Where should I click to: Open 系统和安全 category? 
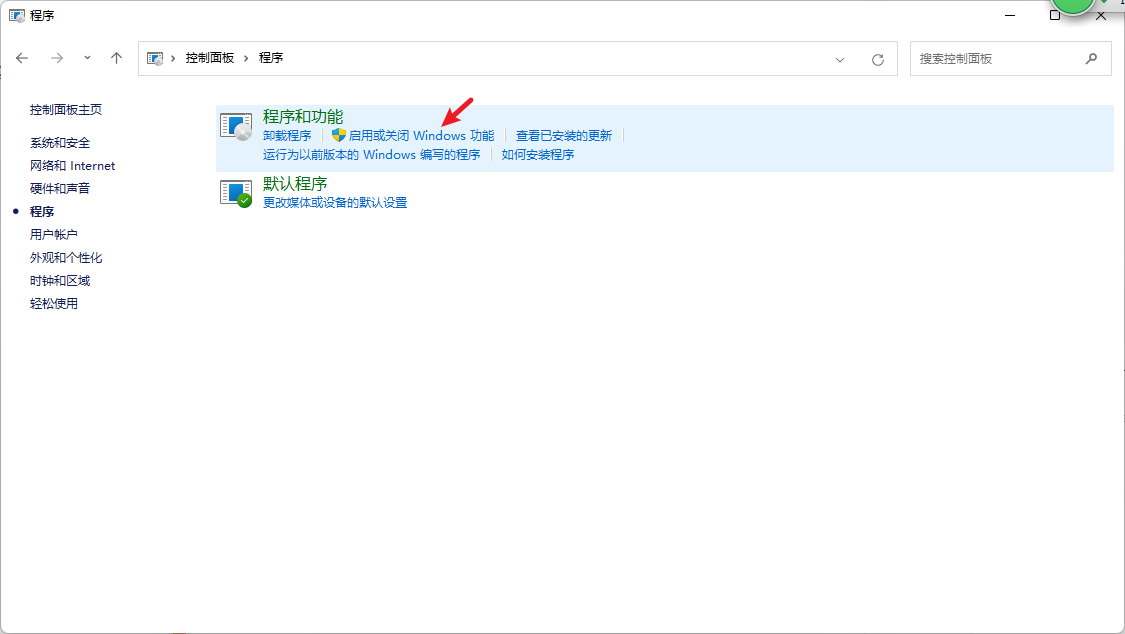(x=60, y=143)
